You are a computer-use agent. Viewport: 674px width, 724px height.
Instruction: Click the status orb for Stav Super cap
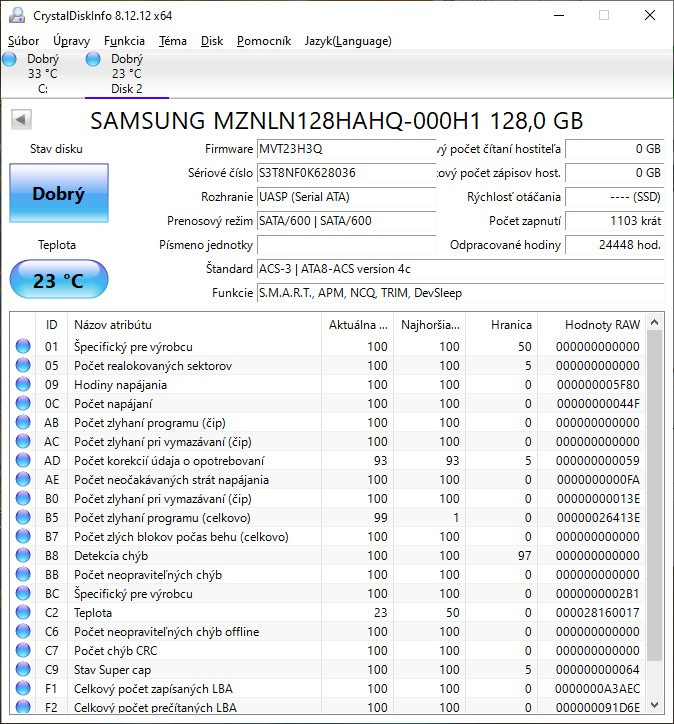pyautogui.click(x=23, y=669)
